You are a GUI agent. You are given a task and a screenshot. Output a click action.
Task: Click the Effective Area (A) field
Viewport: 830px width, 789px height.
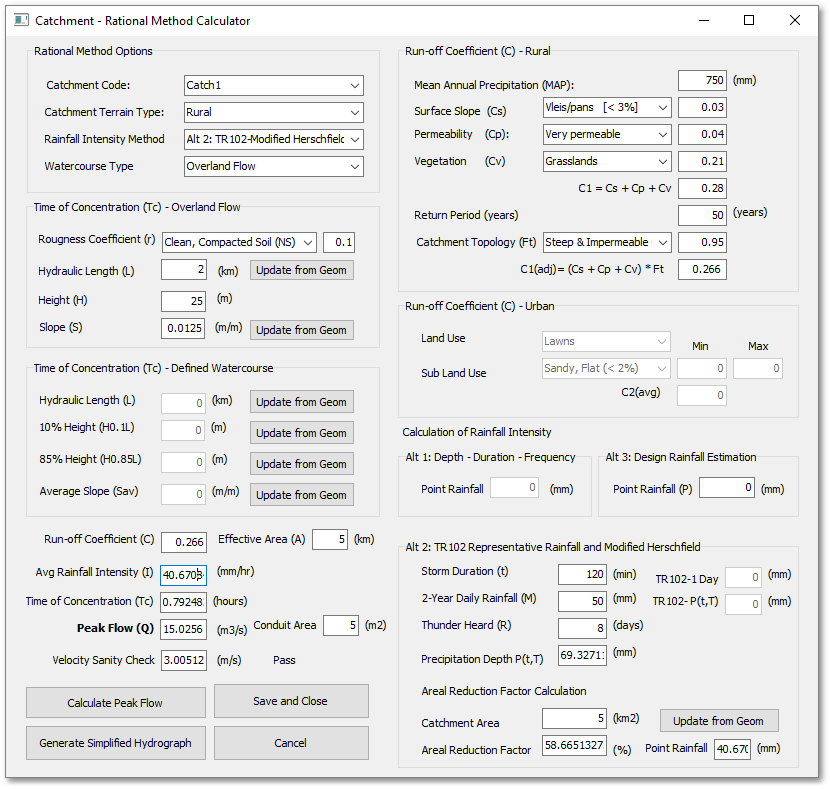[330, 540]
